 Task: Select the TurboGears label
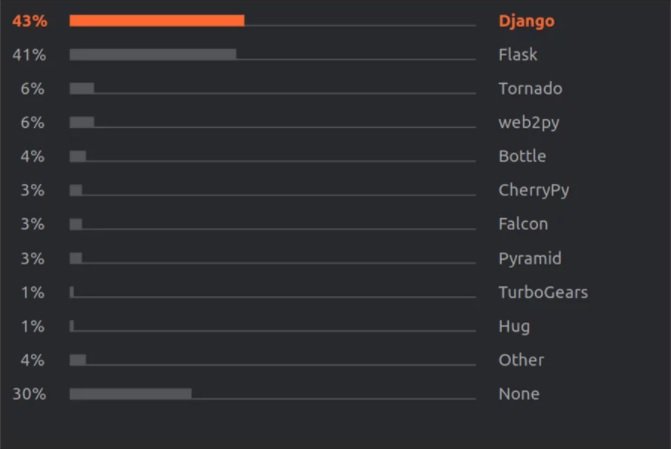(543, 292)
